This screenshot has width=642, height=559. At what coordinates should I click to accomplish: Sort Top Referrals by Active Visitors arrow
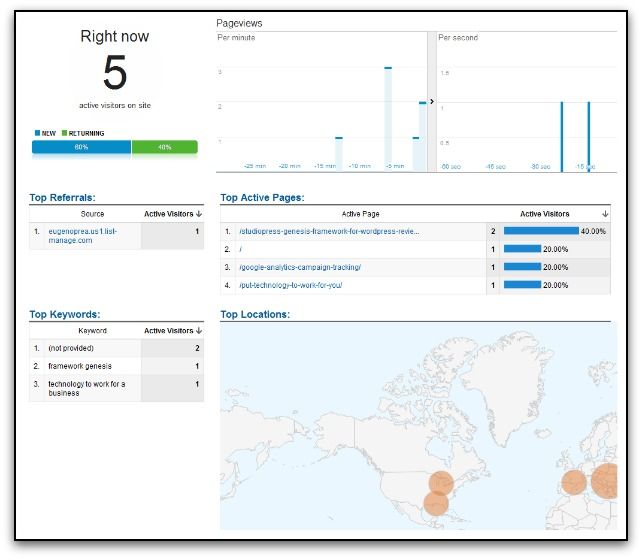click(x=199, y=214)
